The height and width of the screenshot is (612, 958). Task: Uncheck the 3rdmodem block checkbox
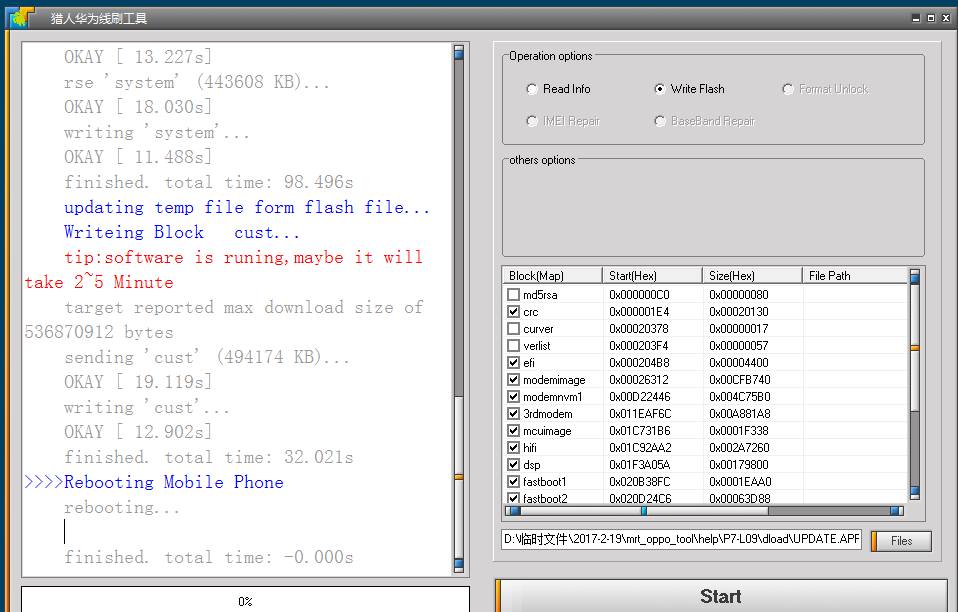coord(514,413)
